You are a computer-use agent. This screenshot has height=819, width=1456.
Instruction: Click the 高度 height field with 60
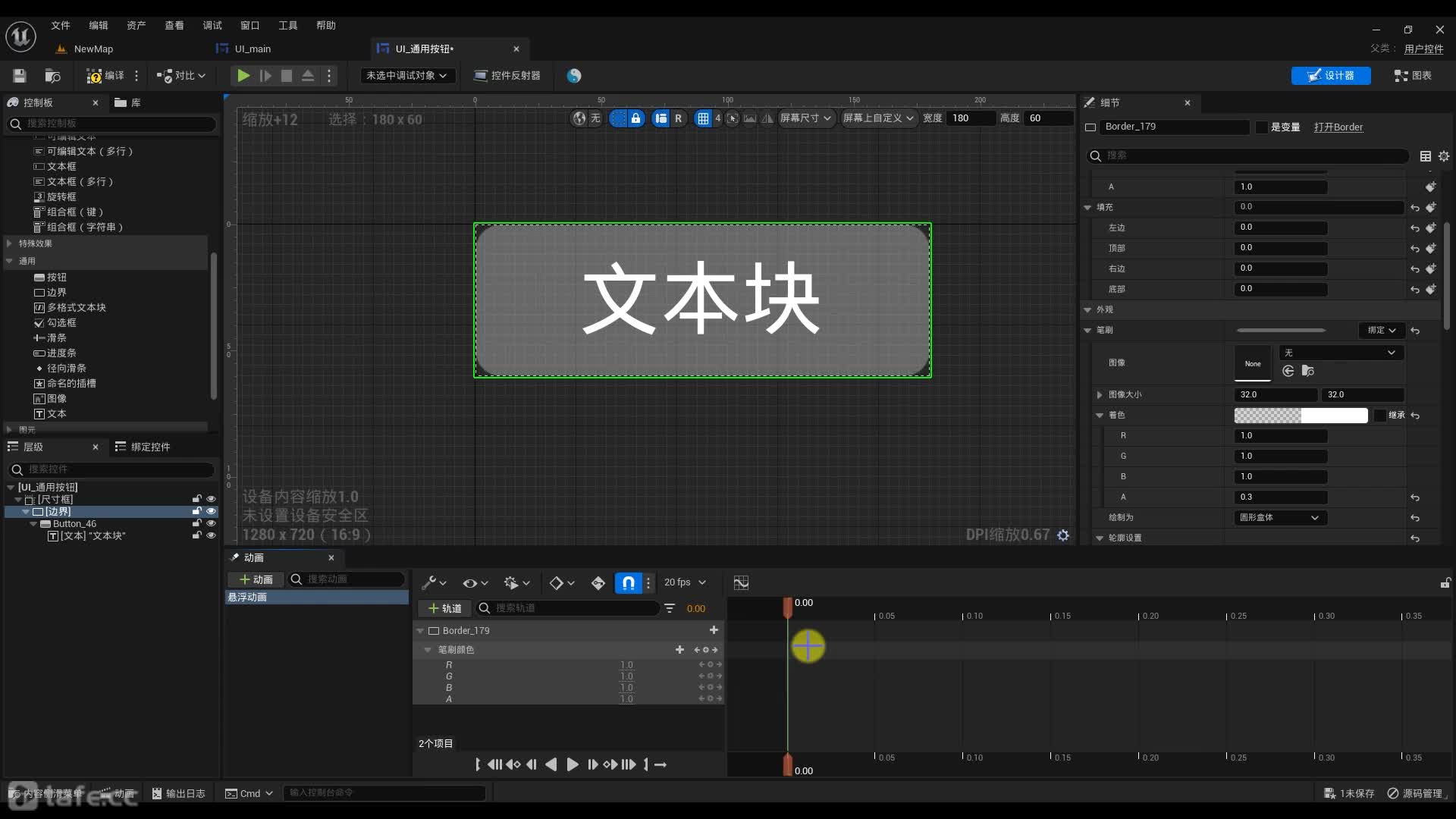1047,118
